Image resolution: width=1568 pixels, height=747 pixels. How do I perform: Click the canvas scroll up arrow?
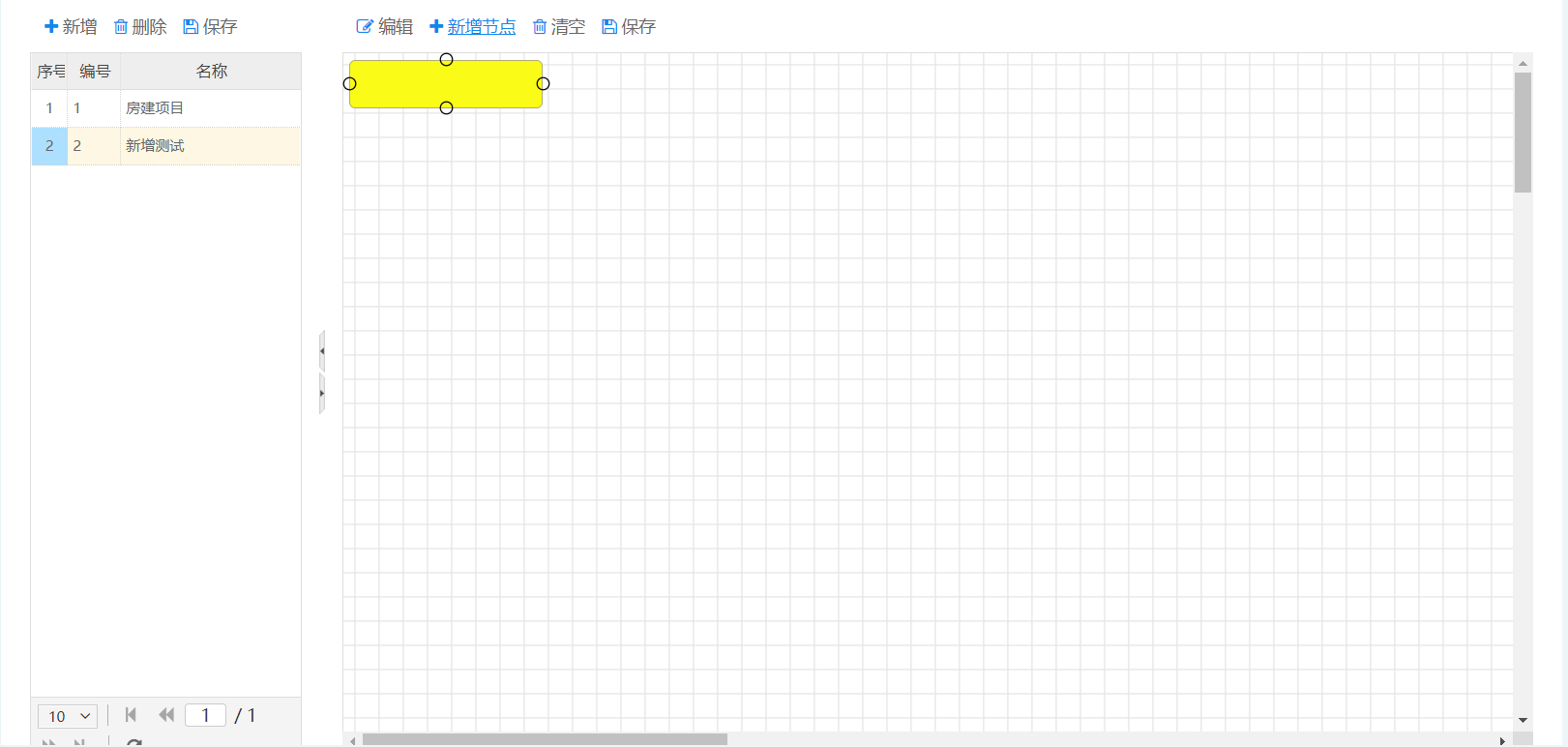coord(1523,63)
